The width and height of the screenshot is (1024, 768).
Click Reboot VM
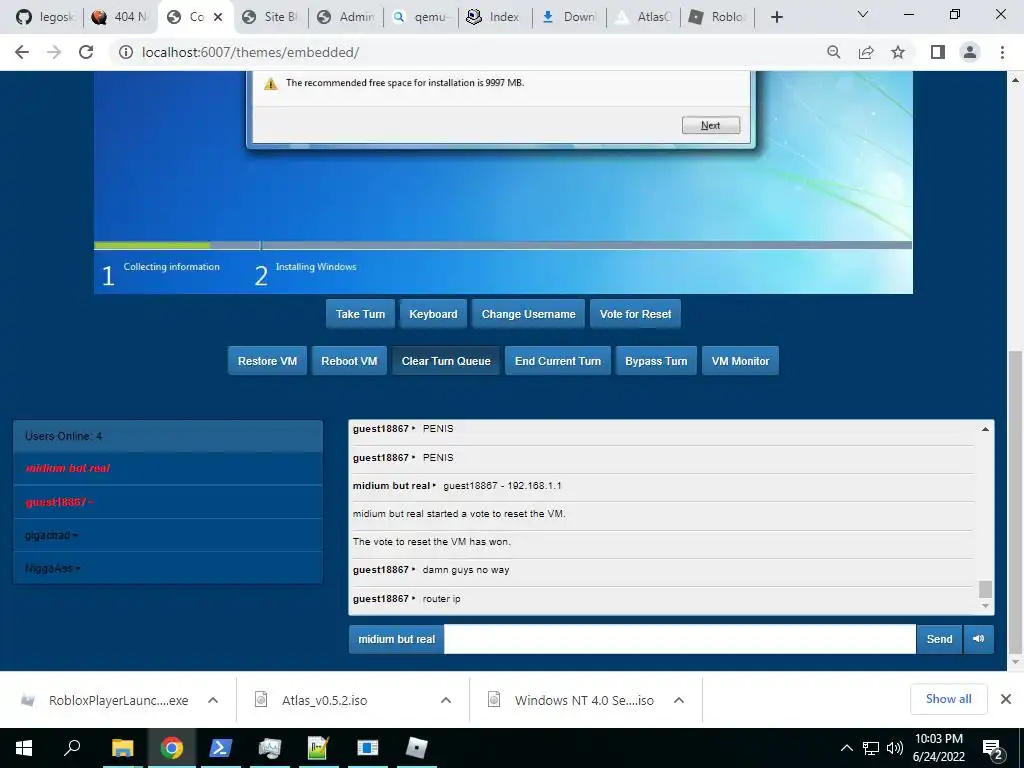click(x=349, y=361)
